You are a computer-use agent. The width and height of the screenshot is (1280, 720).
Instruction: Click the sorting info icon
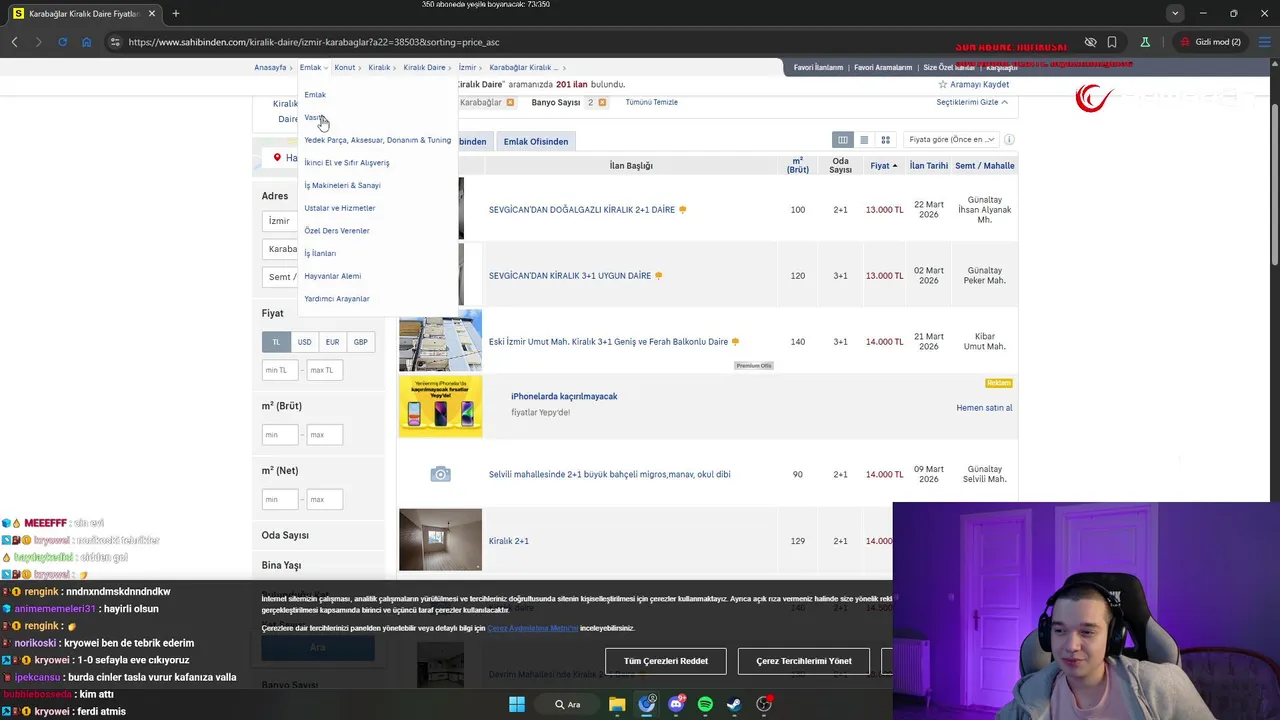point(1009,140)
